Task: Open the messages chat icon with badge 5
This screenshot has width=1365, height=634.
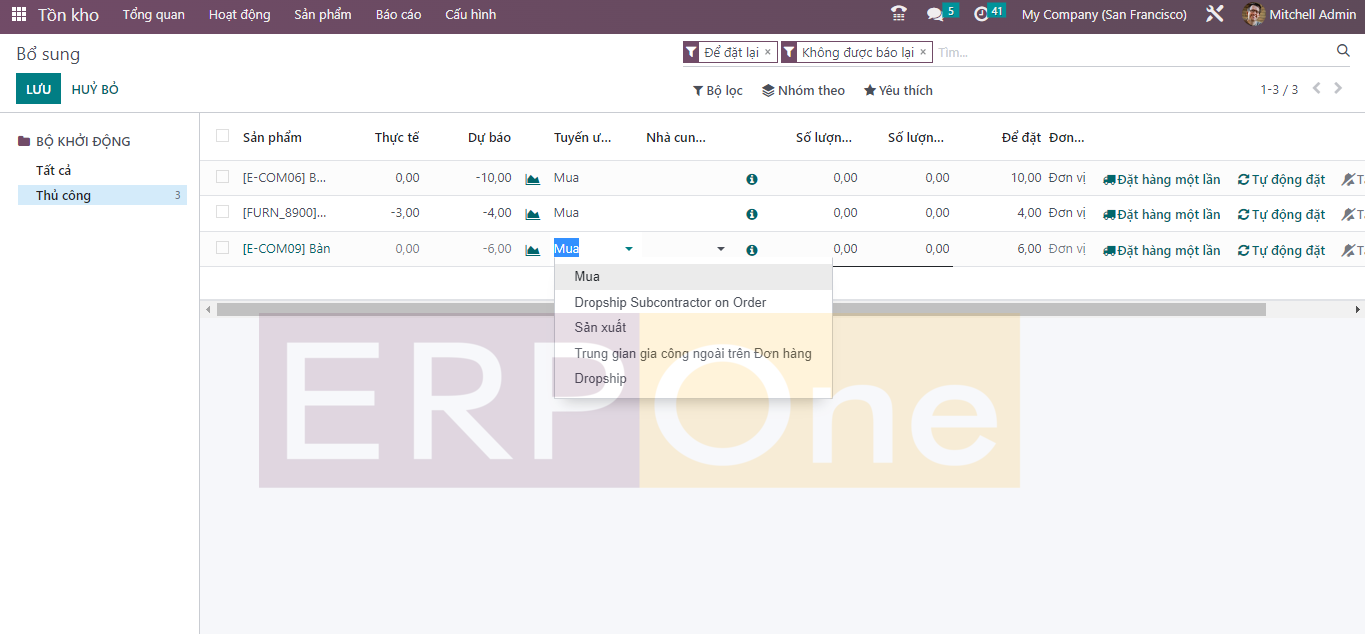Action: pyautogui.click(x=935, y=14)
